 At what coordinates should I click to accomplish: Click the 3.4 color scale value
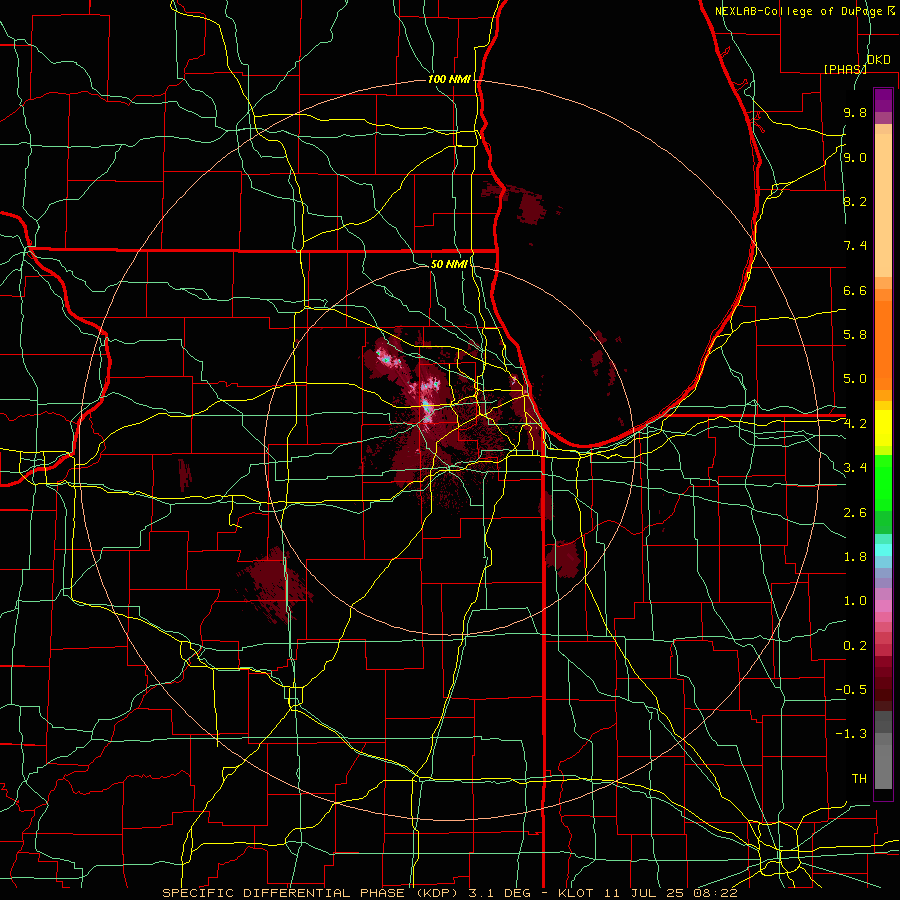click(855, 468)
